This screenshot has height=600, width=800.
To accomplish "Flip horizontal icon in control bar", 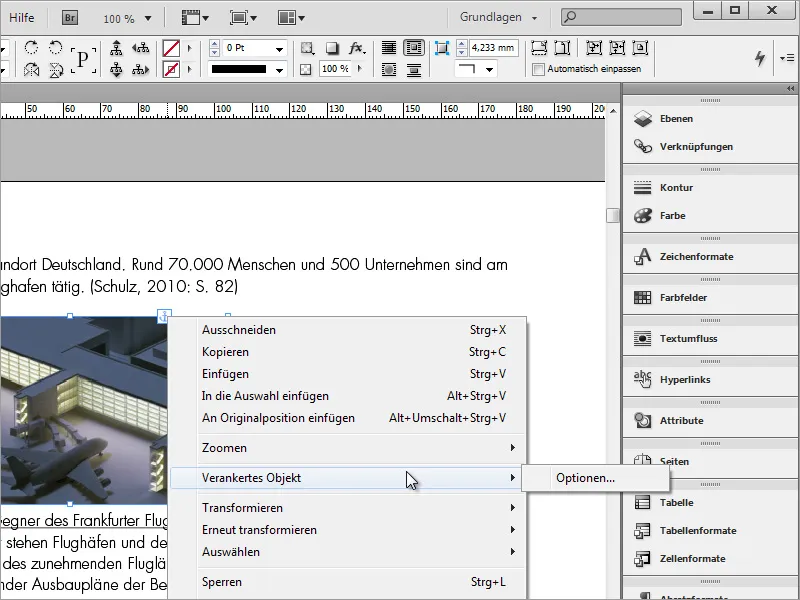I will pyautogui.click(x=31, y=69).
